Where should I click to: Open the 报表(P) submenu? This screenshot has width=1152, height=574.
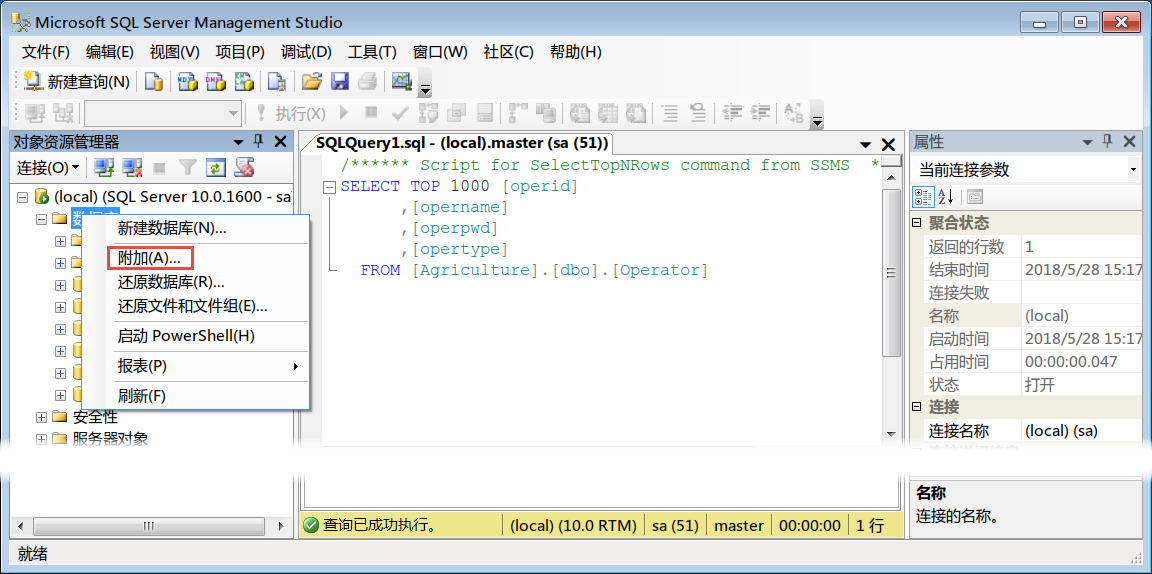pyautogui.click(x=195, y=366)
